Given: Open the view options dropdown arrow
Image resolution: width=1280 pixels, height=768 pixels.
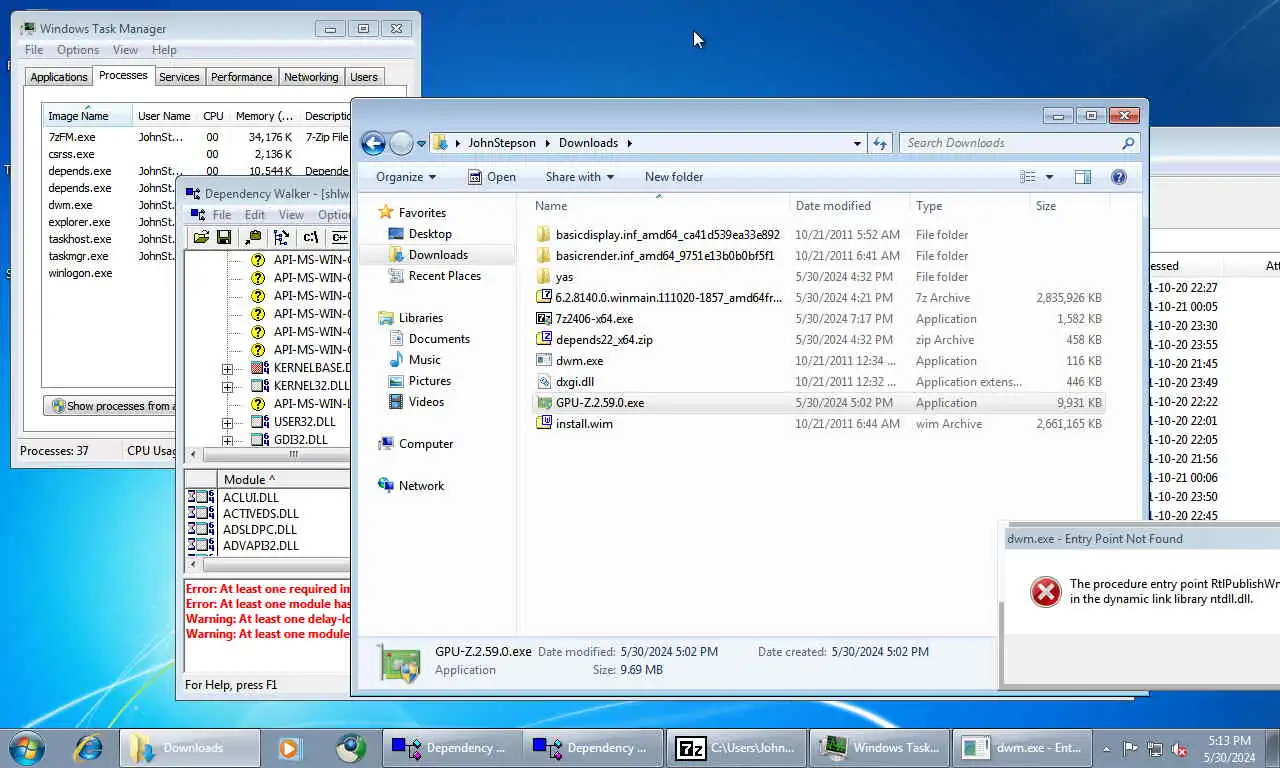Looking at the screenshot, I should (x=1049, y=177).
